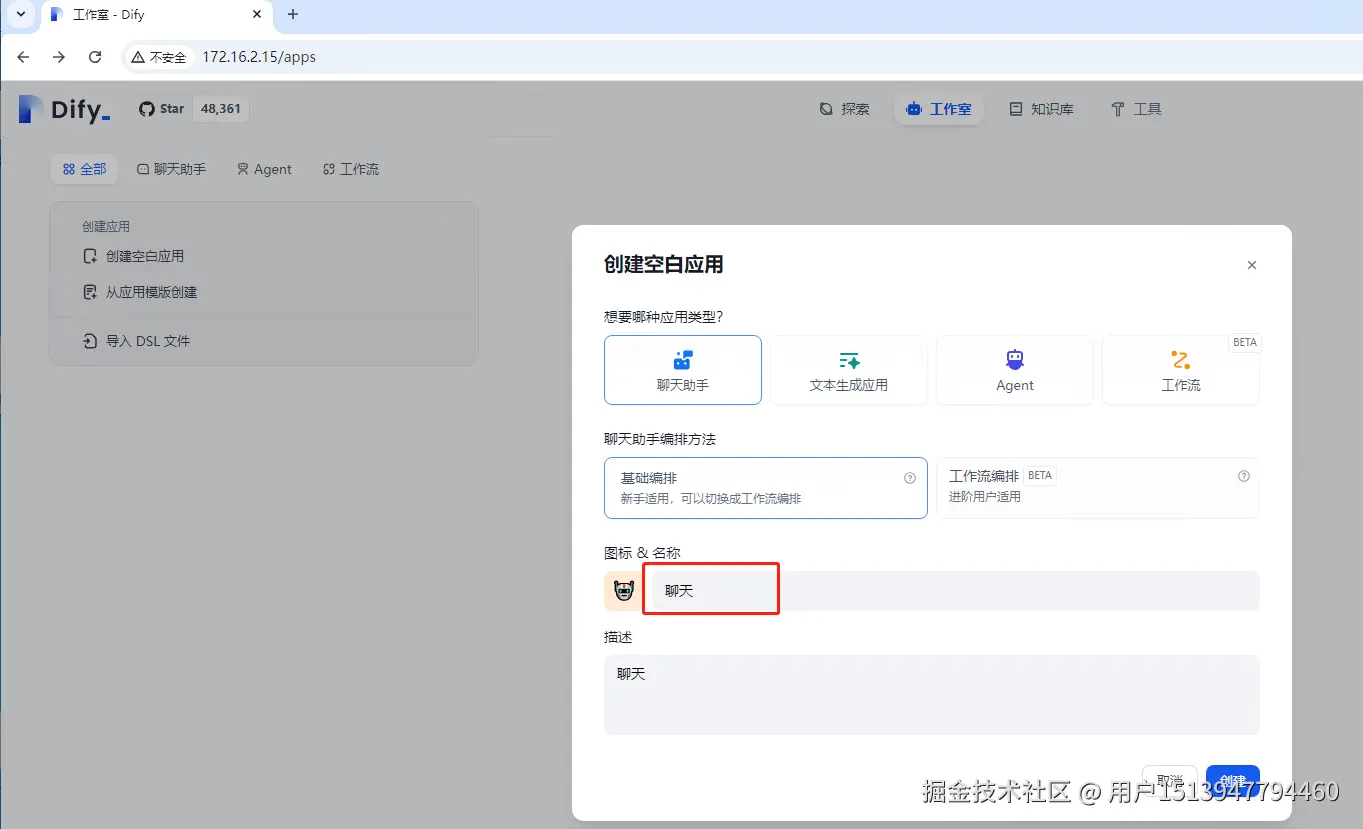Filter apps by Agent
1363x829 pixels.
pyautogui.click(x=264, y=169)
